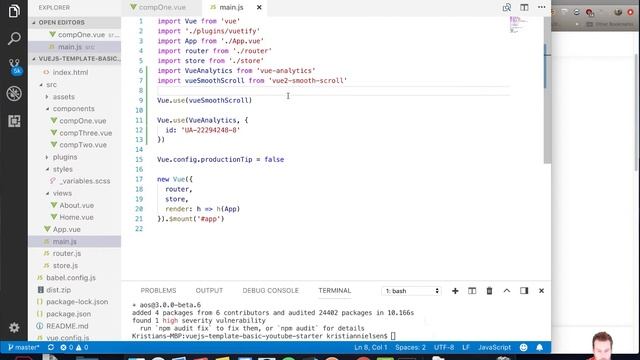Split the editor to the right

click(524, 7)
